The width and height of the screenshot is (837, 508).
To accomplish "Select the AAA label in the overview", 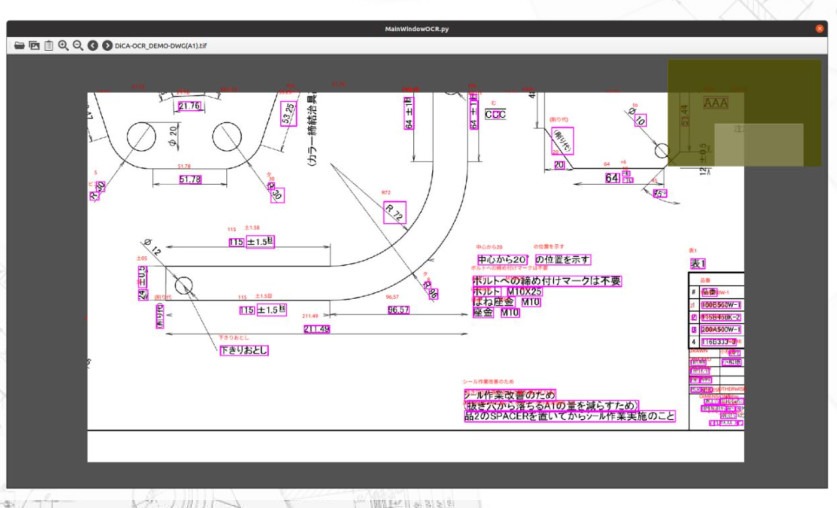I will click(716, 102).
